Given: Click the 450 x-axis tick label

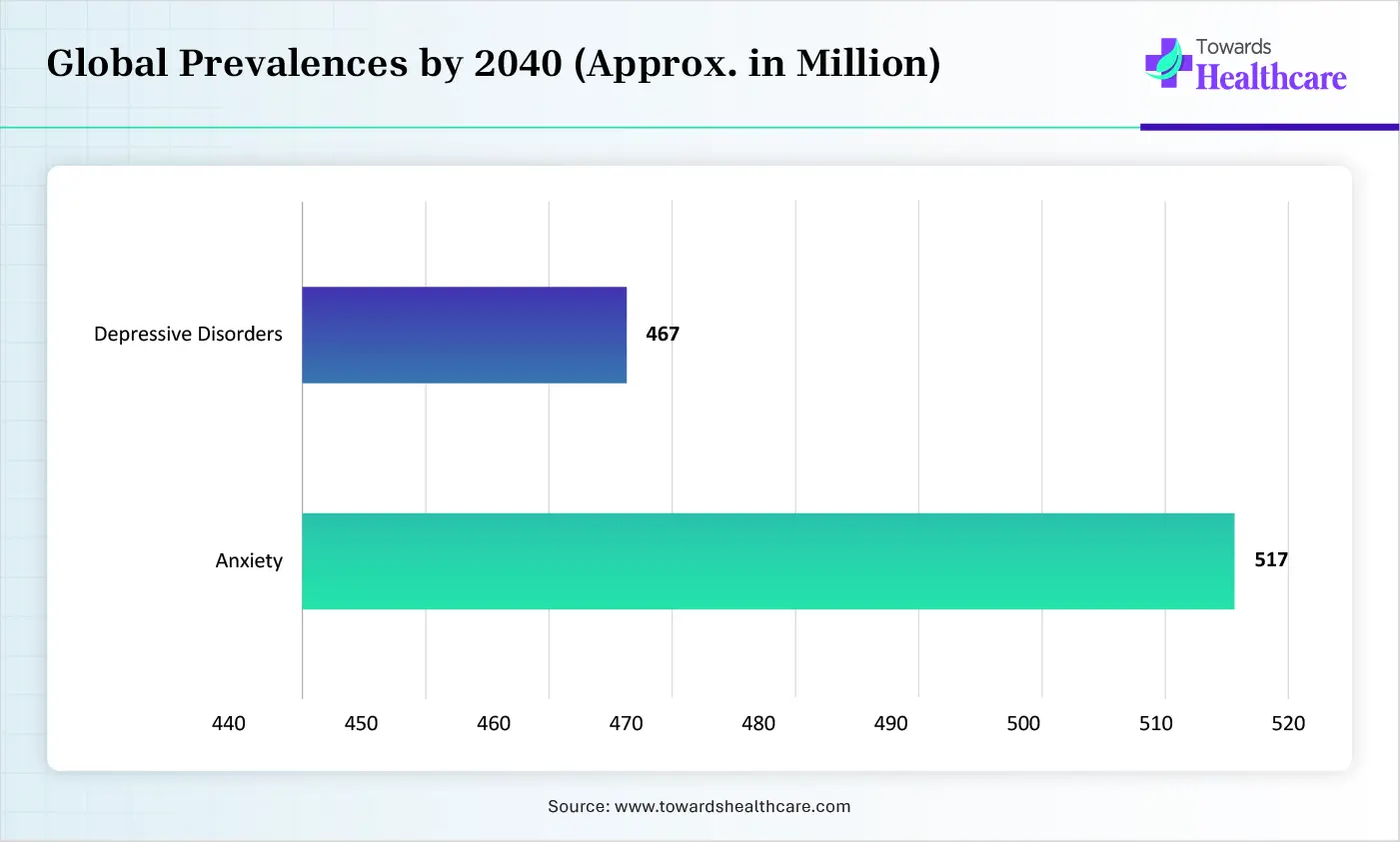Looking at the screenshot, I should point(361,723).
